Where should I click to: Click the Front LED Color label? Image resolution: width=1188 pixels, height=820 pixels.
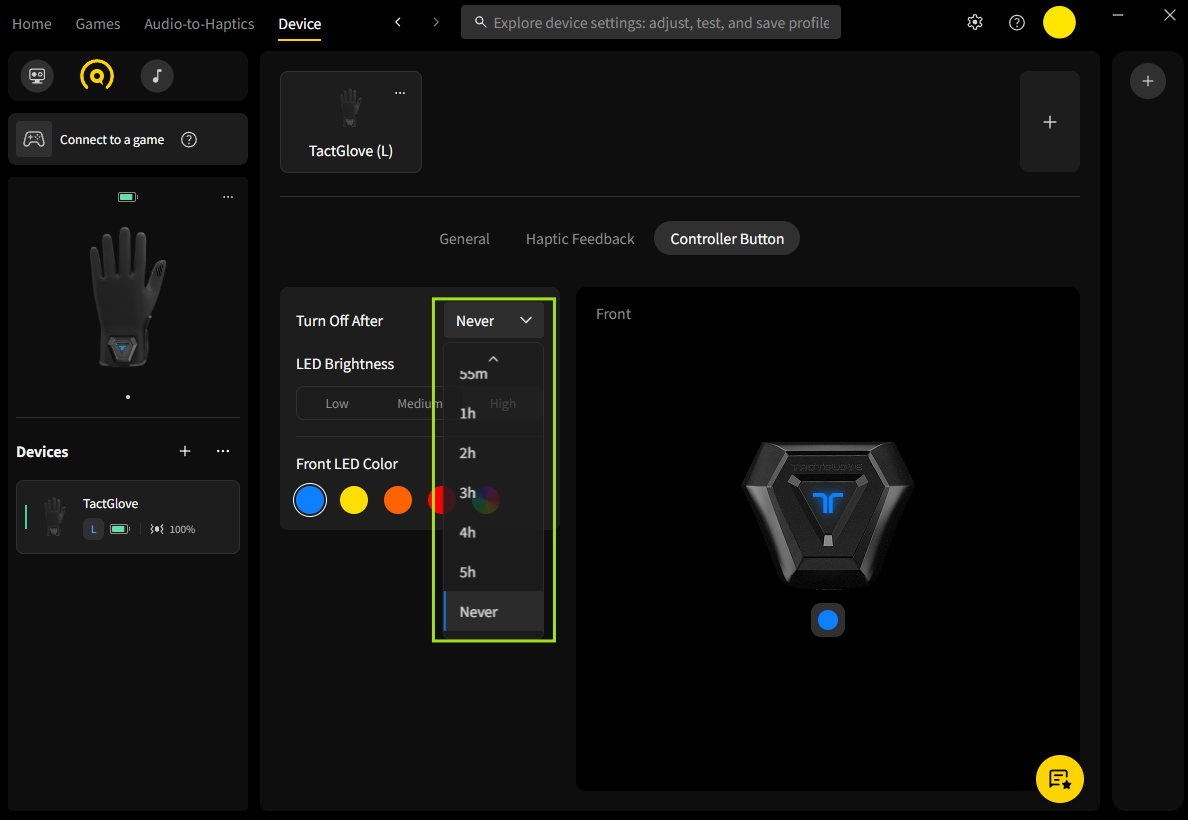347,464
